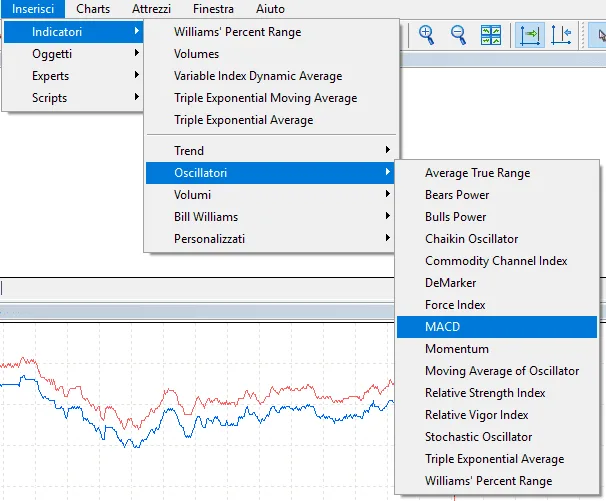Select Stochastic Oscillator
The image size is (606, 501).
[x=497, y=437]
